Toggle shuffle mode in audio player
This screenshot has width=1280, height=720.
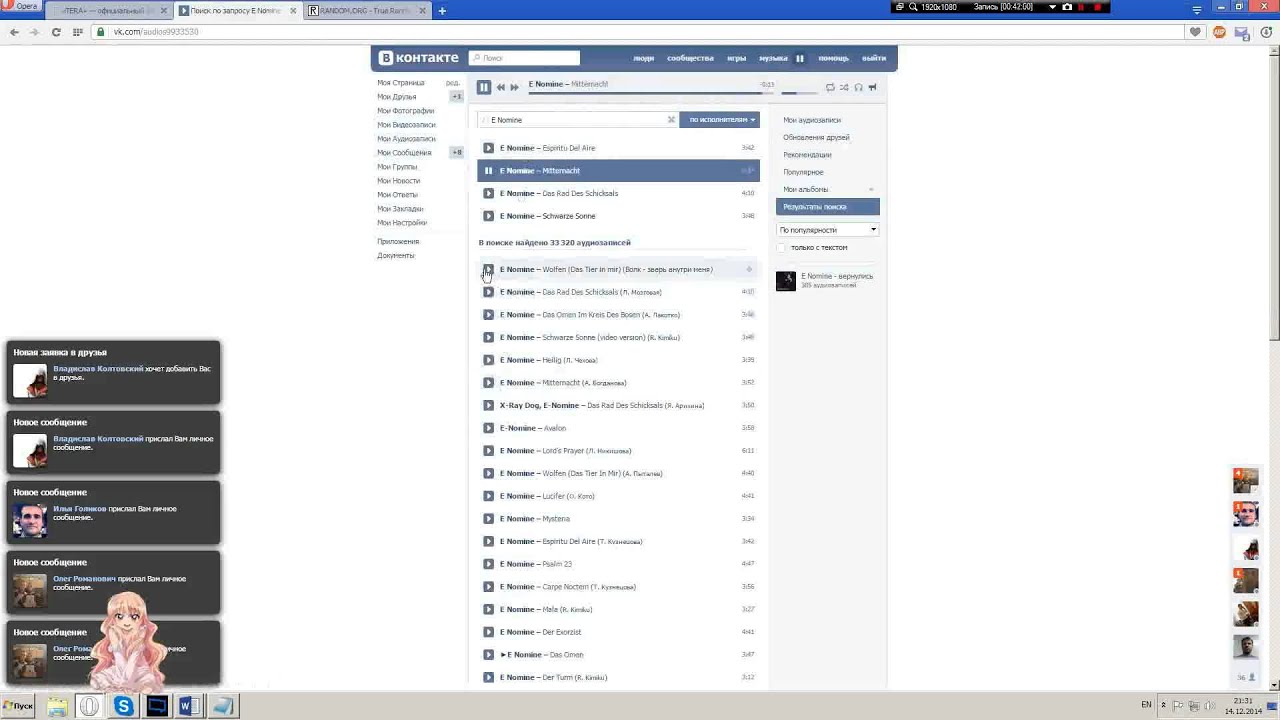click(x=844, y=87)
